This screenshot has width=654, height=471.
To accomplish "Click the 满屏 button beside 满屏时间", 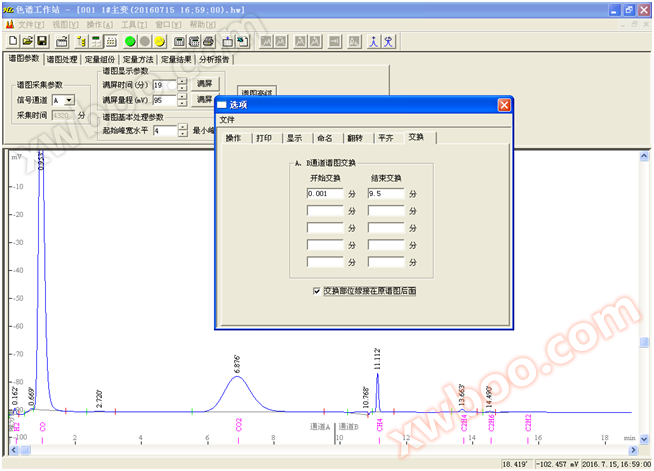I will point(204,84).
